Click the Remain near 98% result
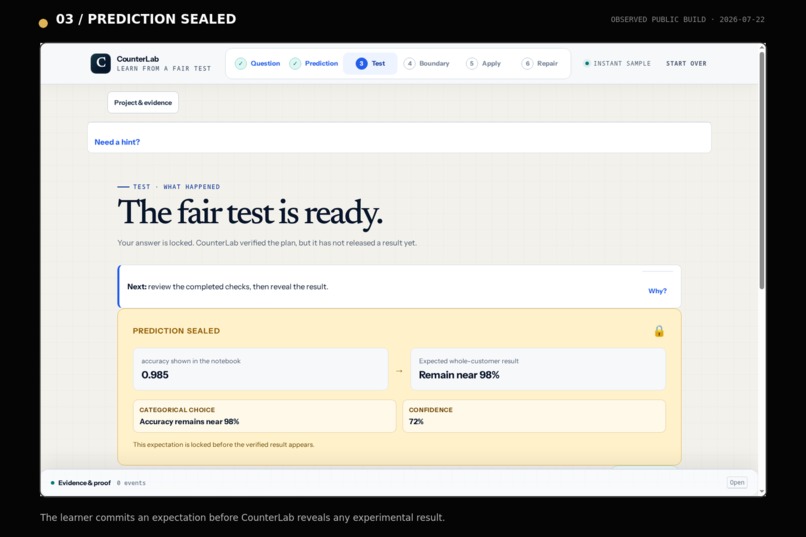The width and height of the screenshot is (806, 537). (x=459, y=375)
